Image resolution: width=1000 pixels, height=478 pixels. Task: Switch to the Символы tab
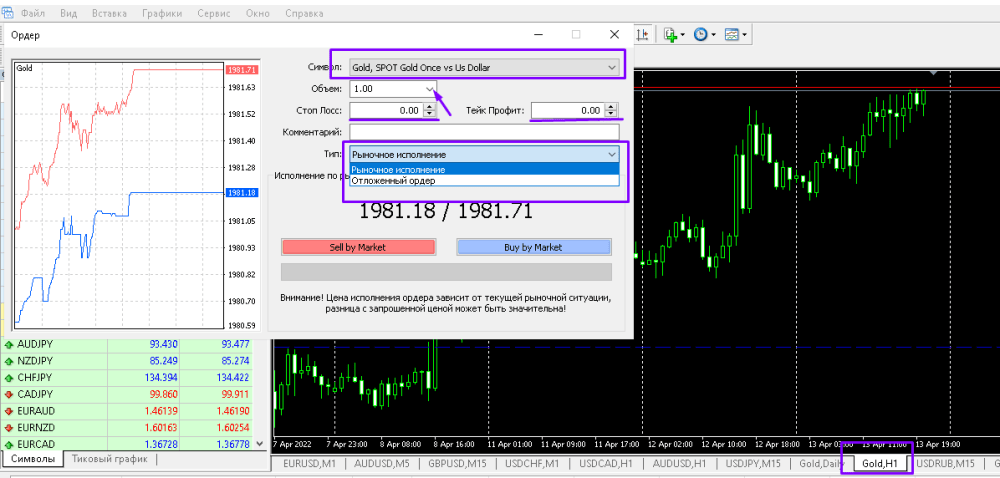click(32, 459)
